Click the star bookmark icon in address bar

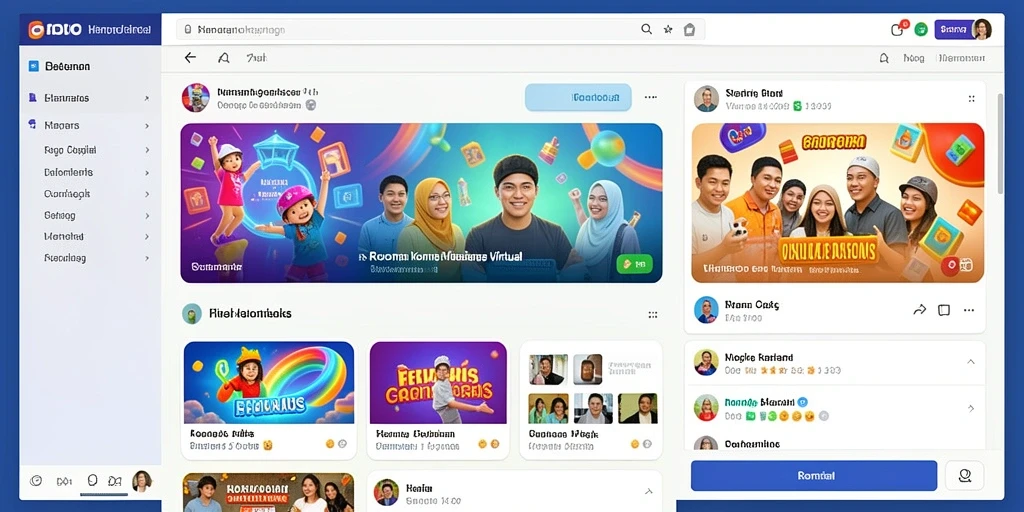667,29
